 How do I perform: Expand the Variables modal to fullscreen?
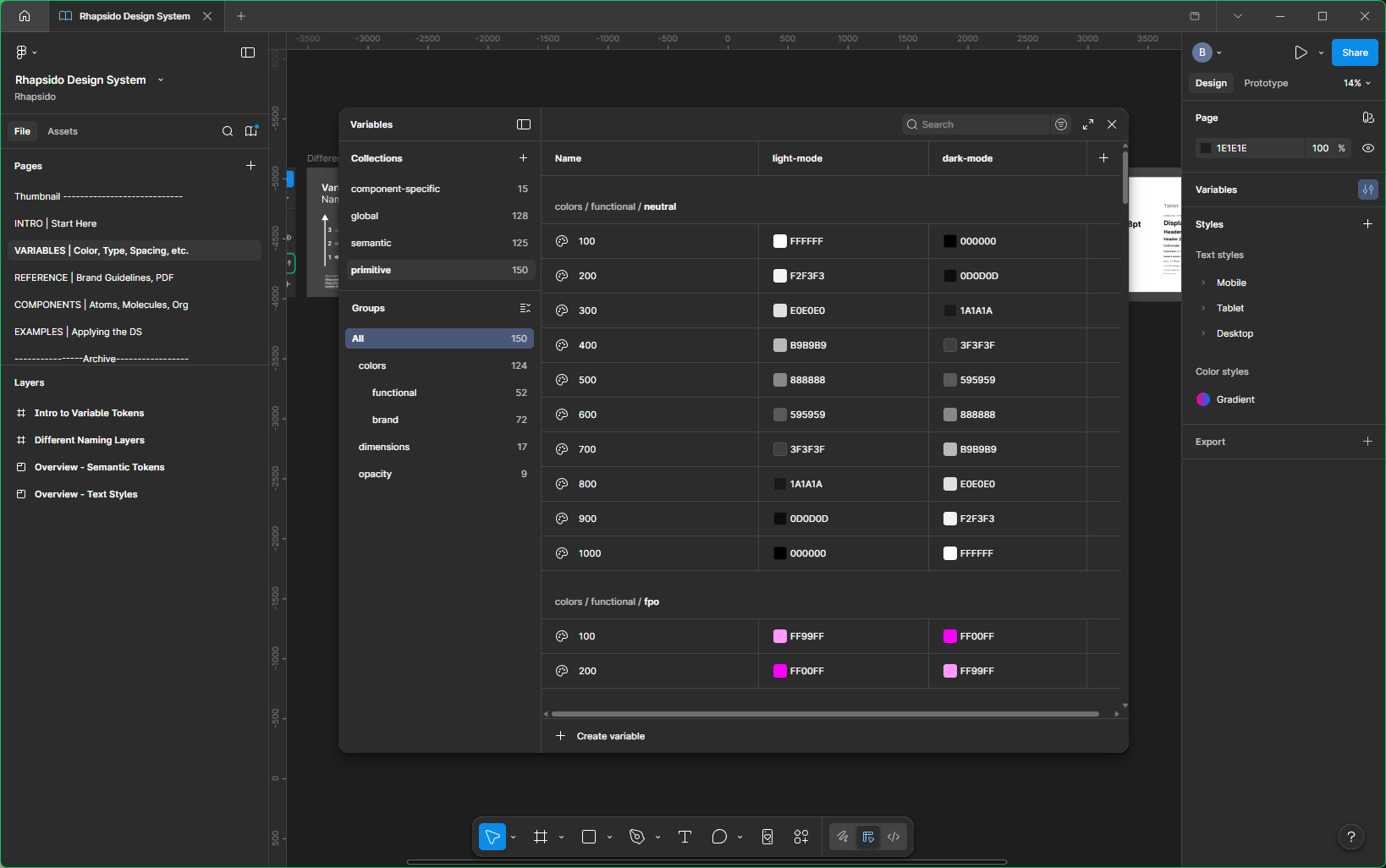pos(1088,124)
